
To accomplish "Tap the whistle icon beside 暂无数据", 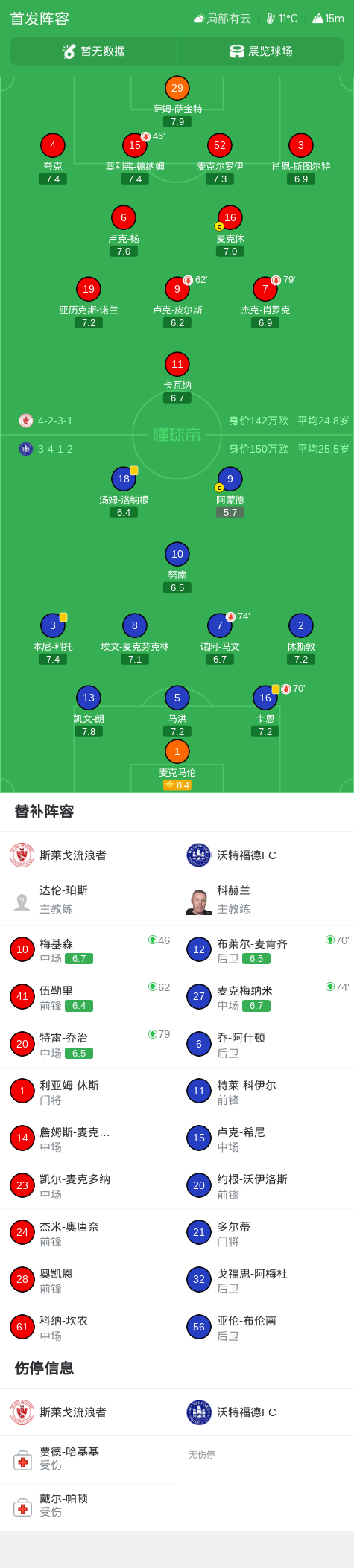I will [69, 51].
